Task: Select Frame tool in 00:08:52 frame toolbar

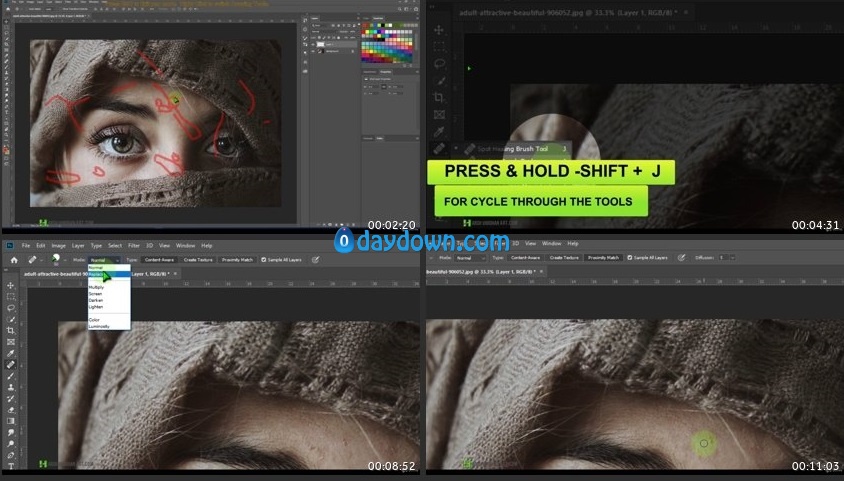Action: (x=11, y=342)
